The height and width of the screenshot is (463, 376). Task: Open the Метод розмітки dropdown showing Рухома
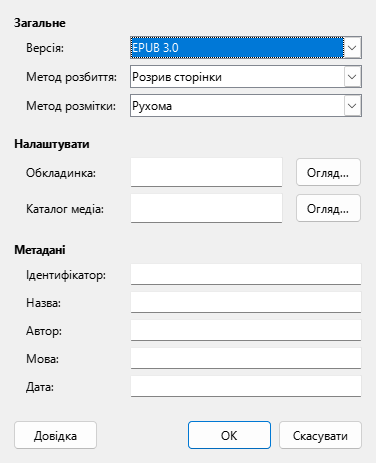pyautogui.click(x=246, y=106)
